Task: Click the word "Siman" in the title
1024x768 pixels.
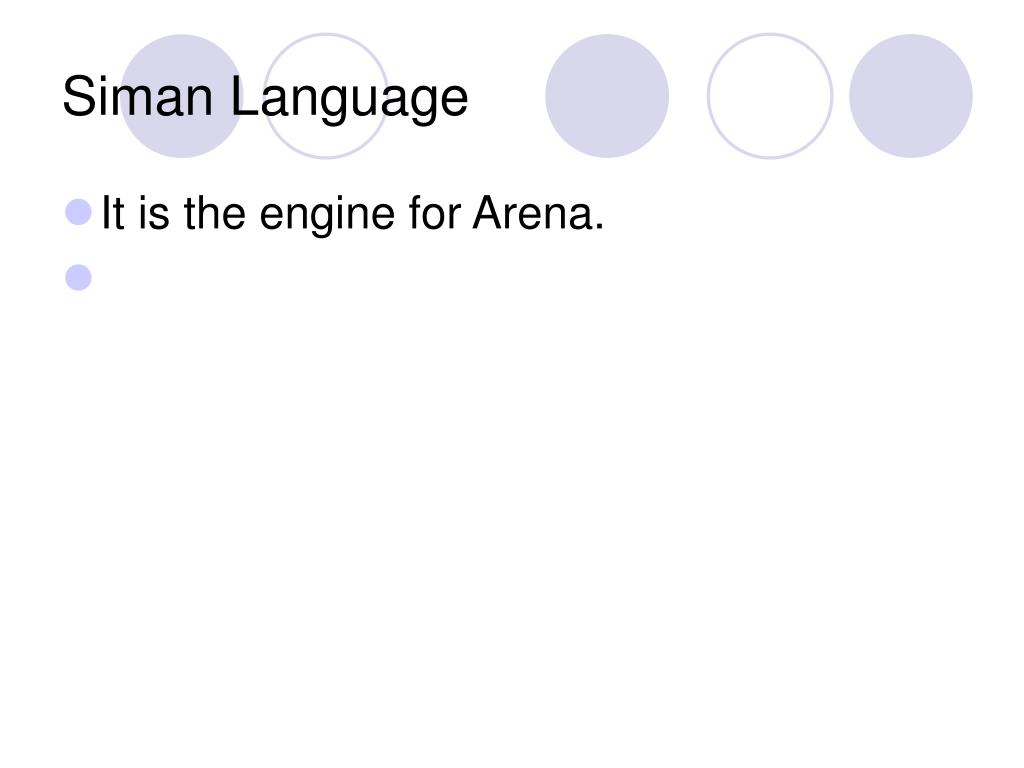Action: (x=137, y=97)
